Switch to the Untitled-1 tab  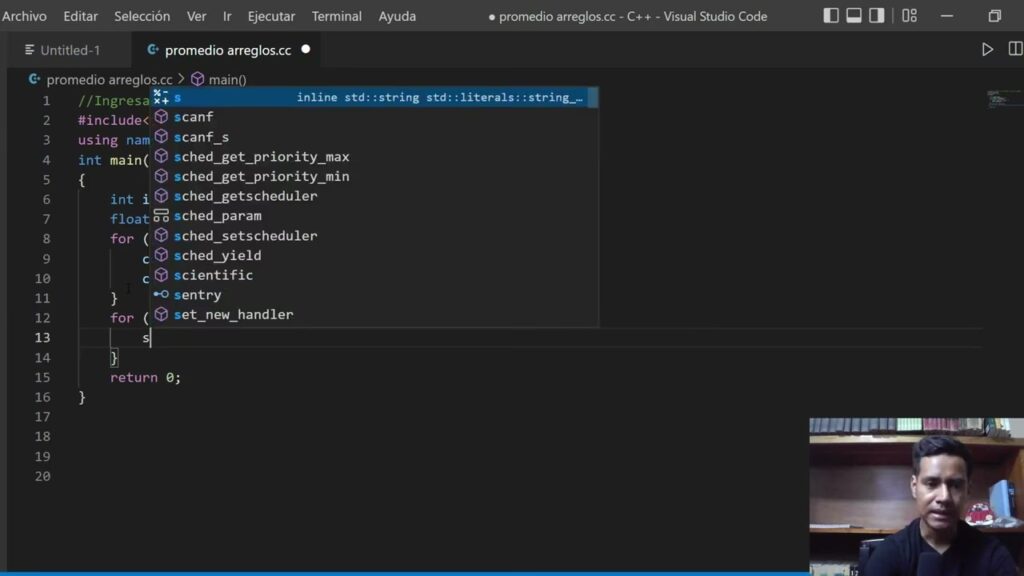(x=70, y=50)
